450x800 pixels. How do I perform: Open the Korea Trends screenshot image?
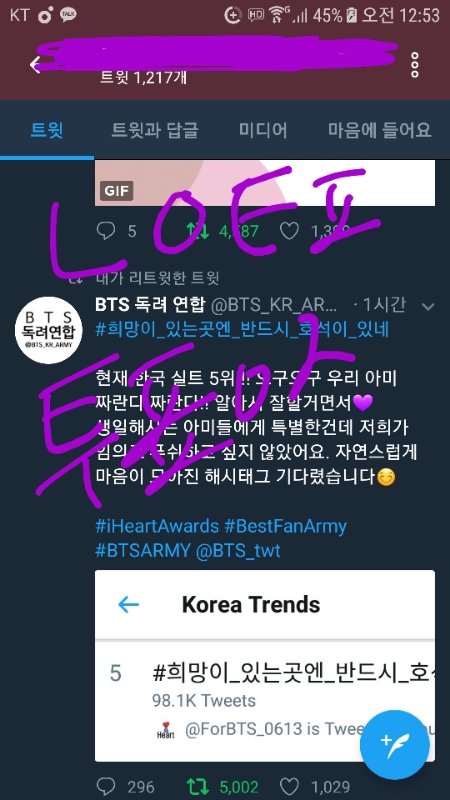click(x=265, y=666)
